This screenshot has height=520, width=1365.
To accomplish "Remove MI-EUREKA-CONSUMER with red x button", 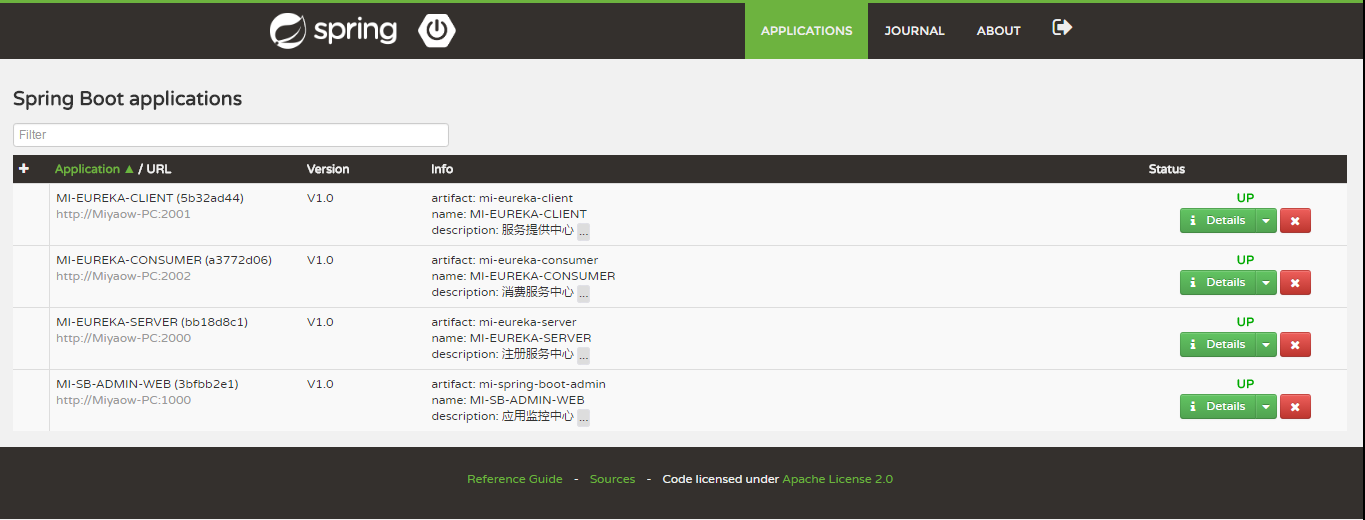I will (1295, 283).
